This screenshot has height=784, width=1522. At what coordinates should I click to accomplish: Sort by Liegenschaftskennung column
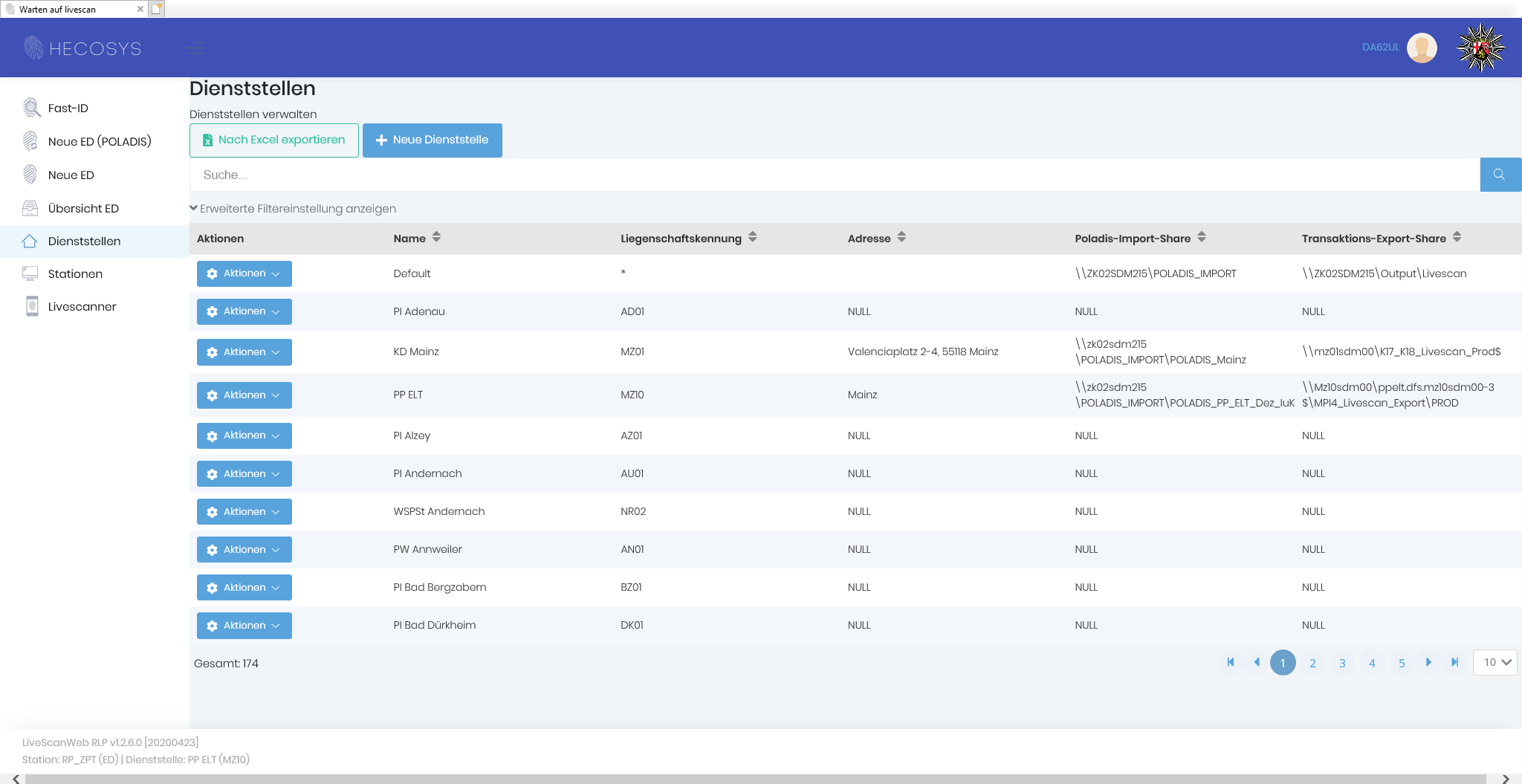752,238
